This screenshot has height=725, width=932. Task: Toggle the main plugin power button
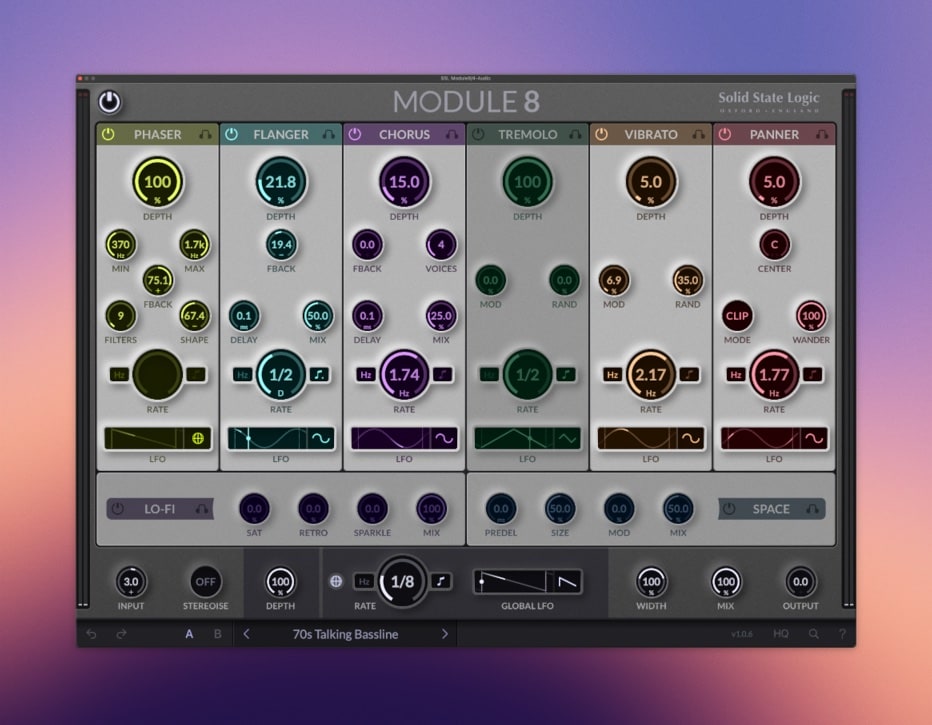click(109, 102)
